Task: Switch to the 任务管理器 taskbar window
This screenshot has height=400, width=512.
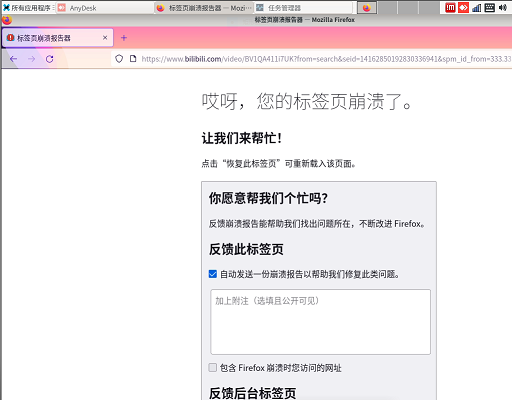Action: pyautogui.click(x=303, y=8)
